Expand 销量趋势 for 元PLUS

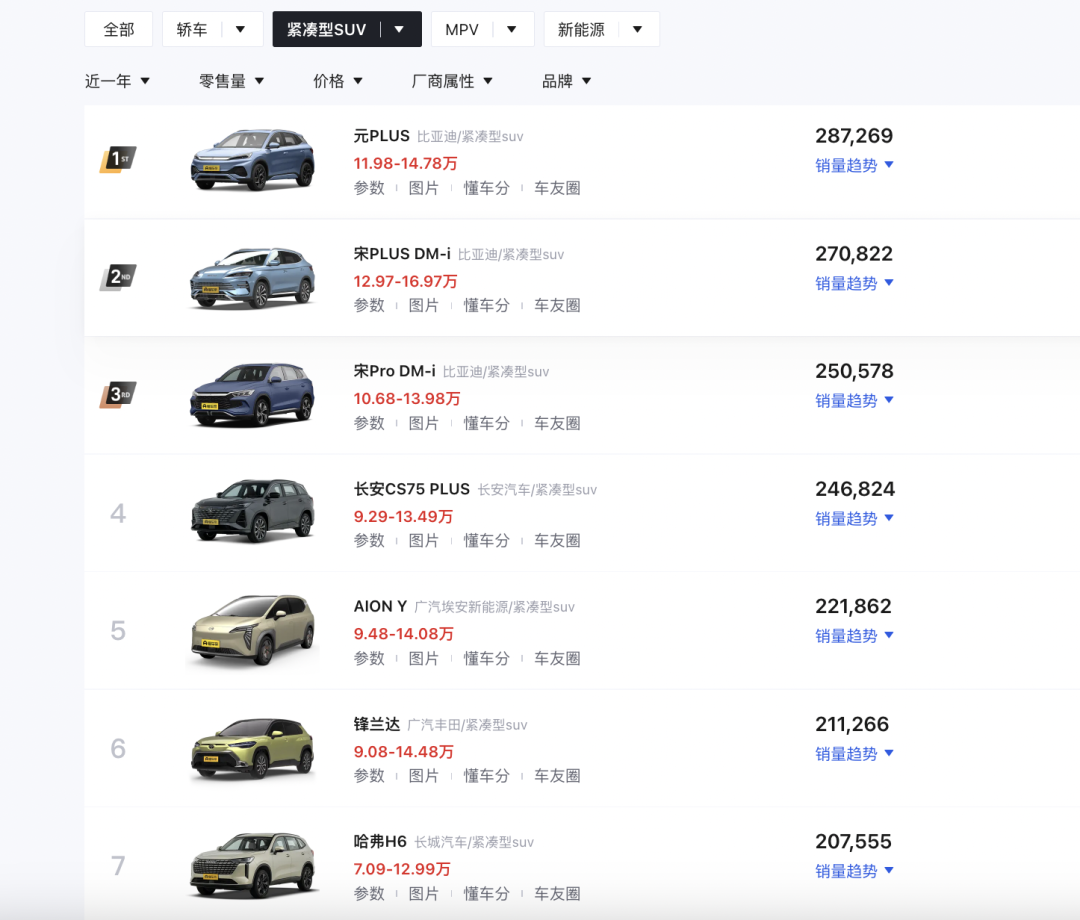854,165
